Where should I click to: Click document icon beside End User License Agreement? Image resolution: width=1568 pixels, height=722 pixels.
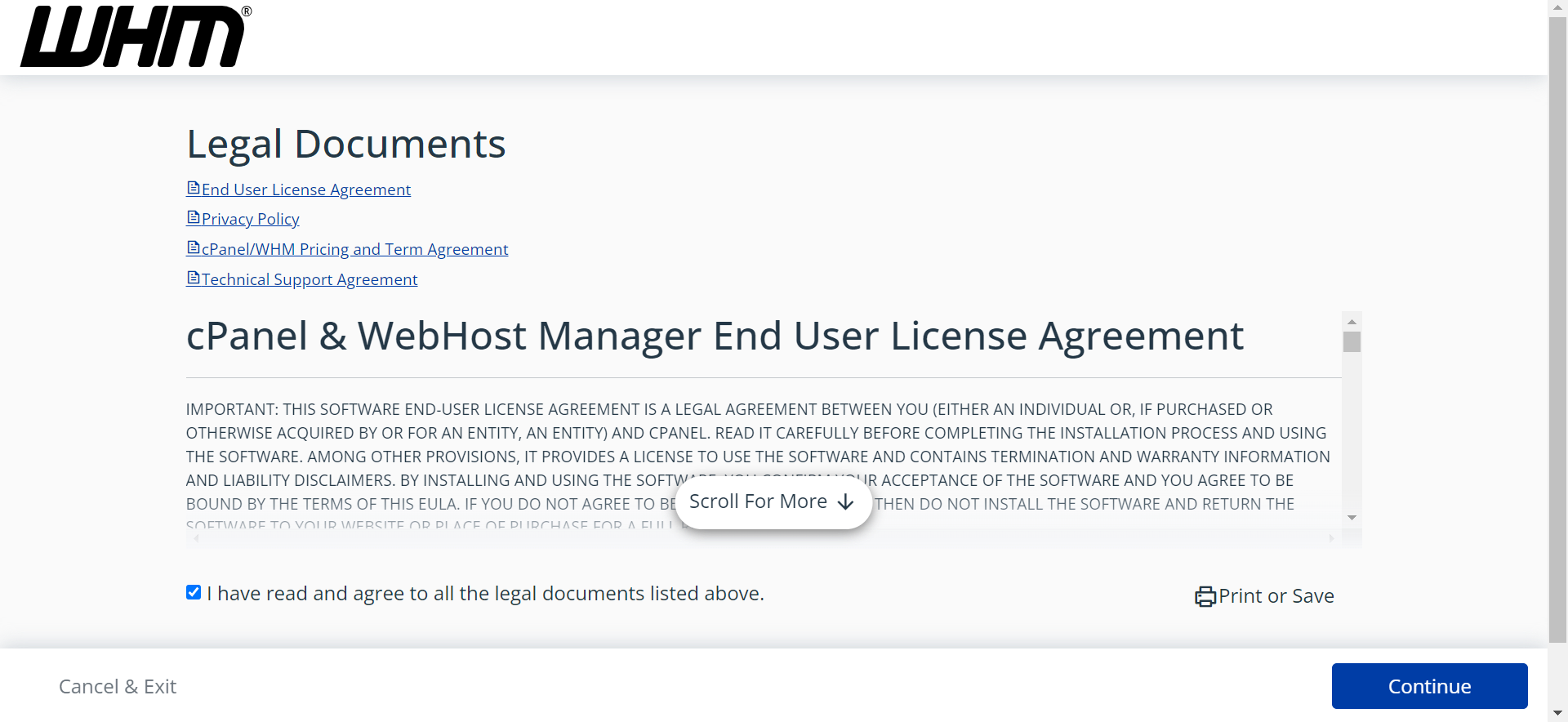194,188
